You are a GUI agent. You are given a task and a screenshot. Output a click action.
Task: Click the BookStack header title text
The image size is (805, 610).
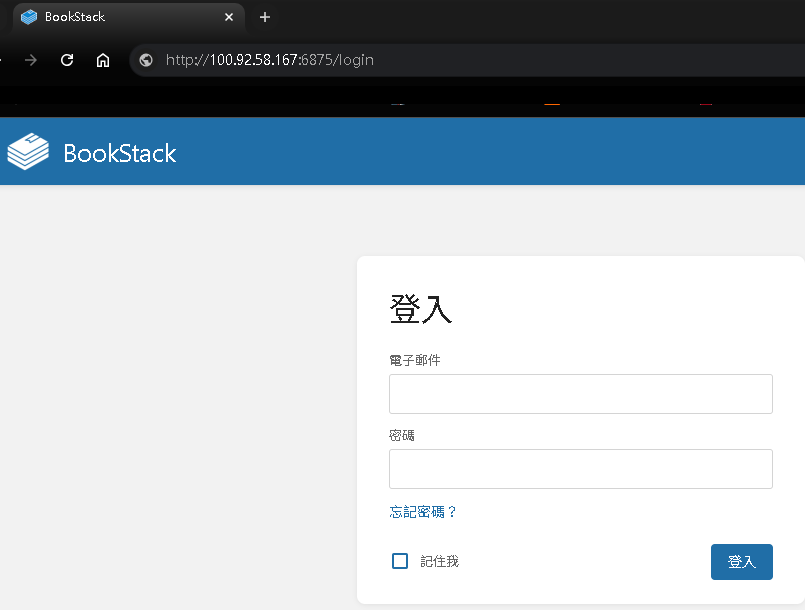click(x=120, y=153)
